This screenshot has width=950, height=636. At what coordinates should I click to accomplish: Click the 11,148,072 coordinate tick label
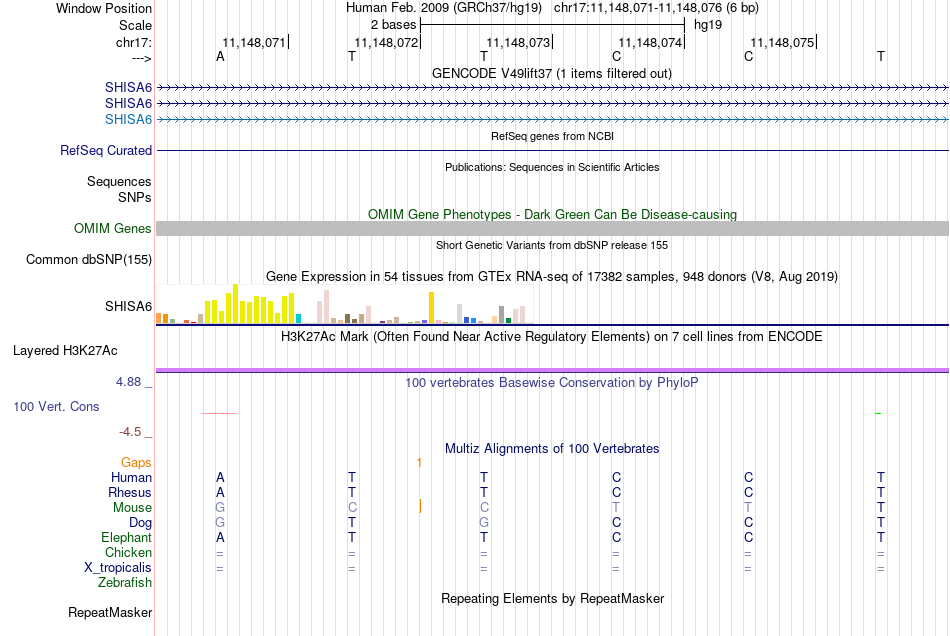tap(386, 42)
